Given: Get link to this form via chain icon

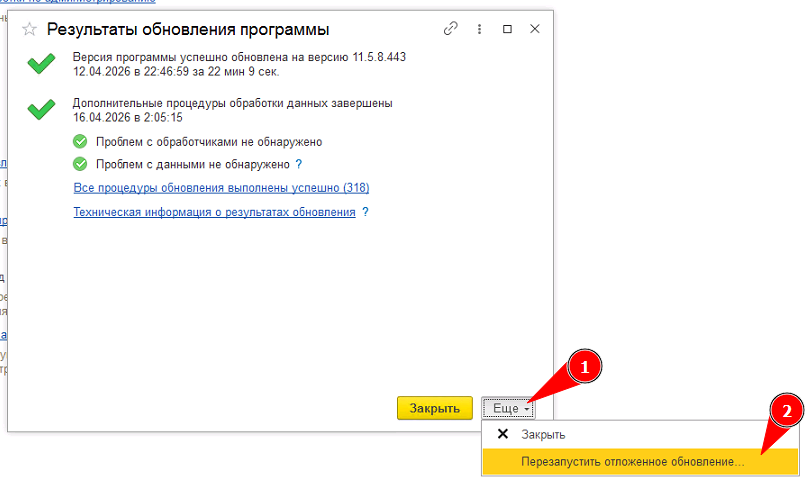Looking at the screenshot, I should [451, 30].
